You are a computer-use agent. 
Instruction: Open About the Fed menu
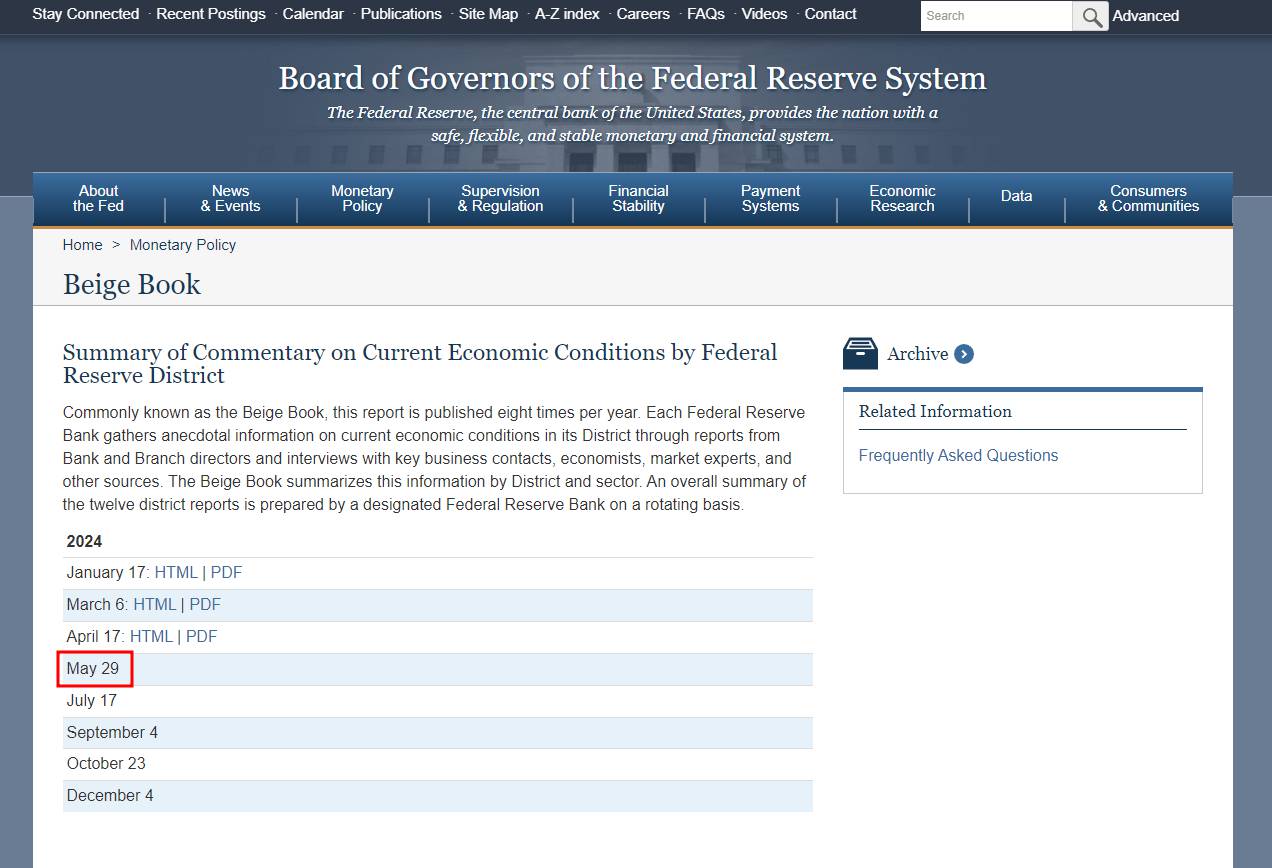tap(98, 198)
